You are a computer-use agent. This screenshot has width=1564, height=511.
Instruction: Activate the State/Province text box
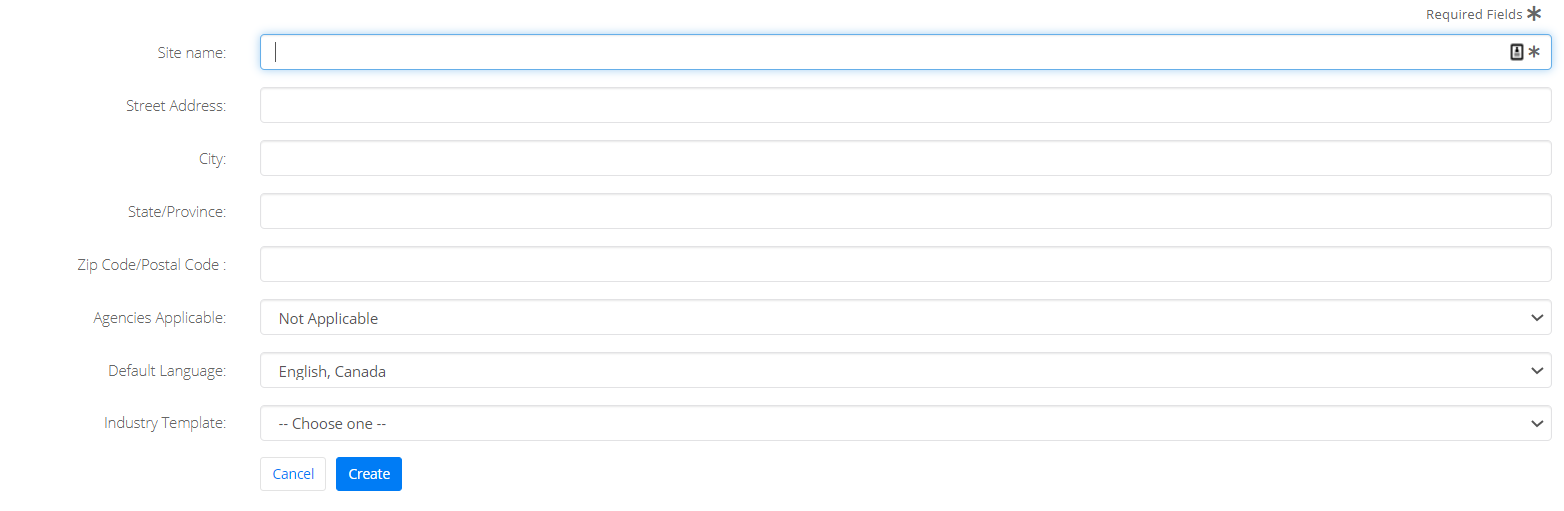click(906, 211)
